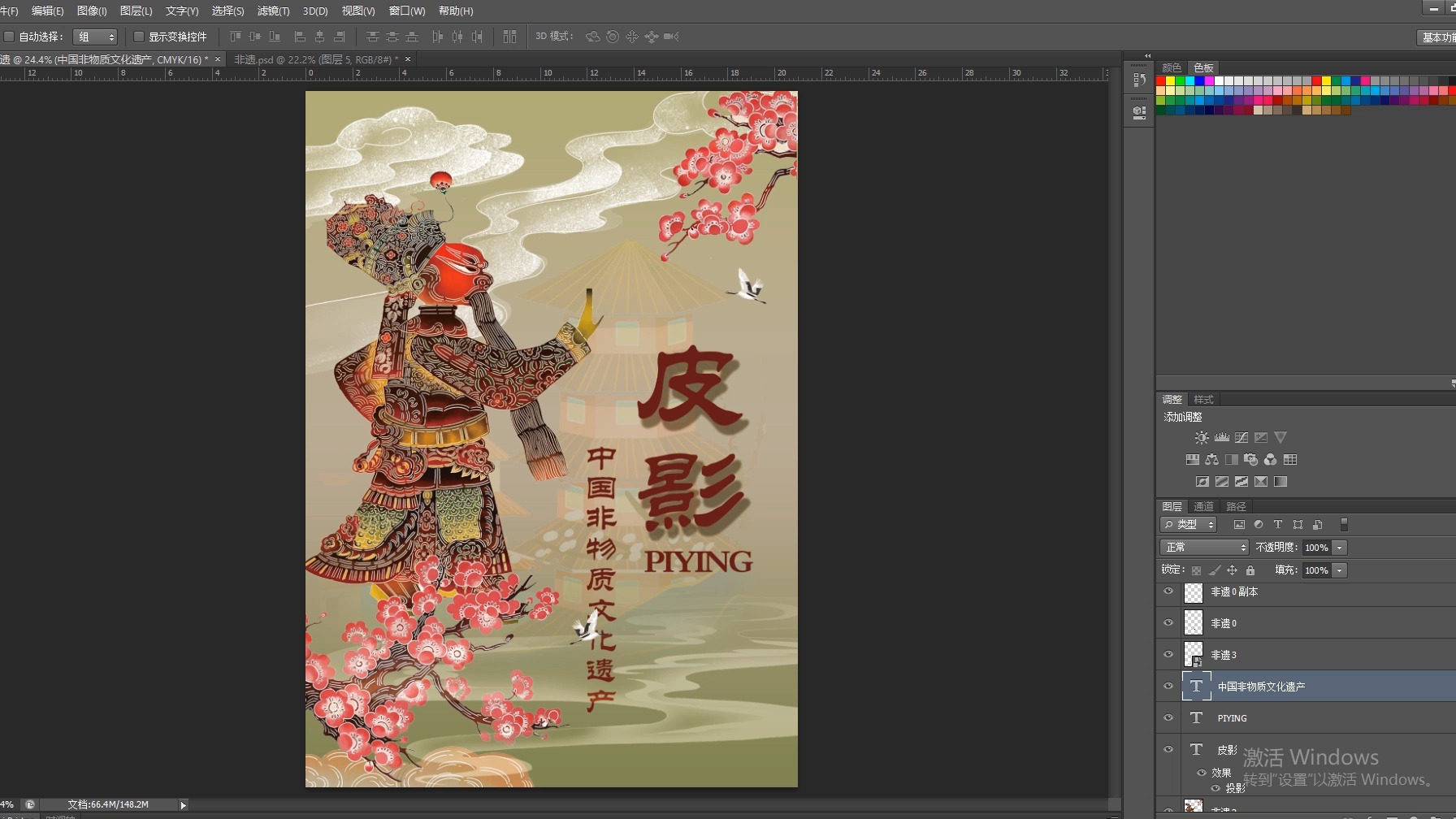The image size is (1456, 819).
Task: Switch to the 通道 tab
Action: (x=1203, y=506)
